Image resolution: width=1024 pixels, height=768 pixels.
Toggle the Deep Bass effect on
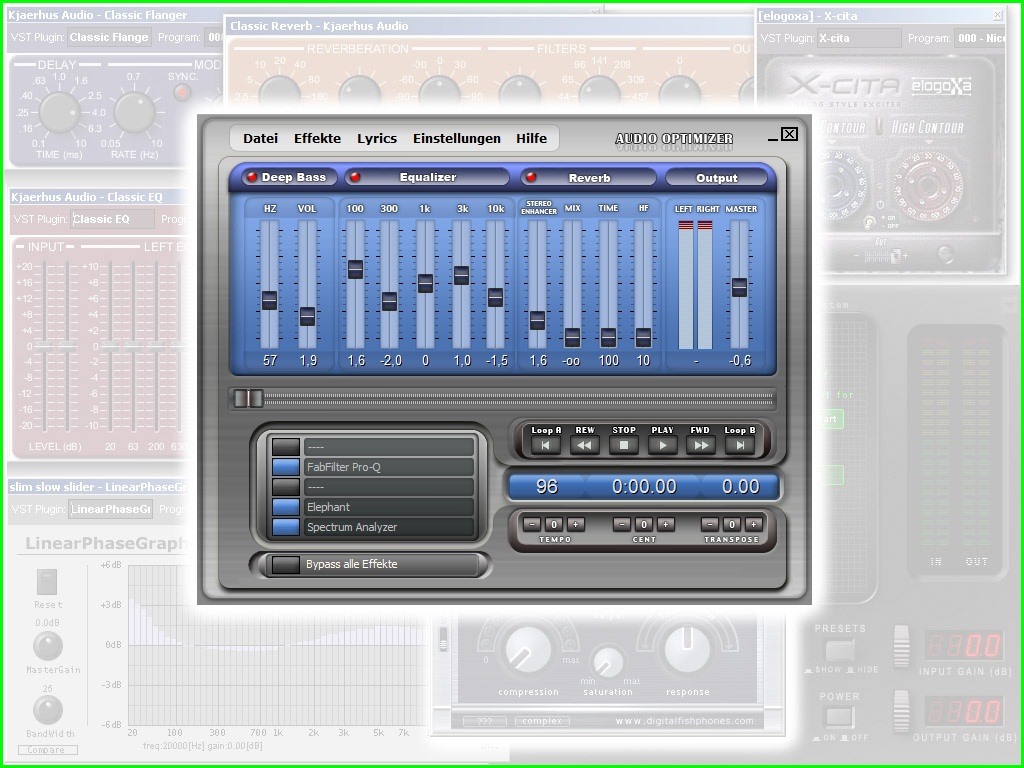pyautogui.click(x=252, y=177)
